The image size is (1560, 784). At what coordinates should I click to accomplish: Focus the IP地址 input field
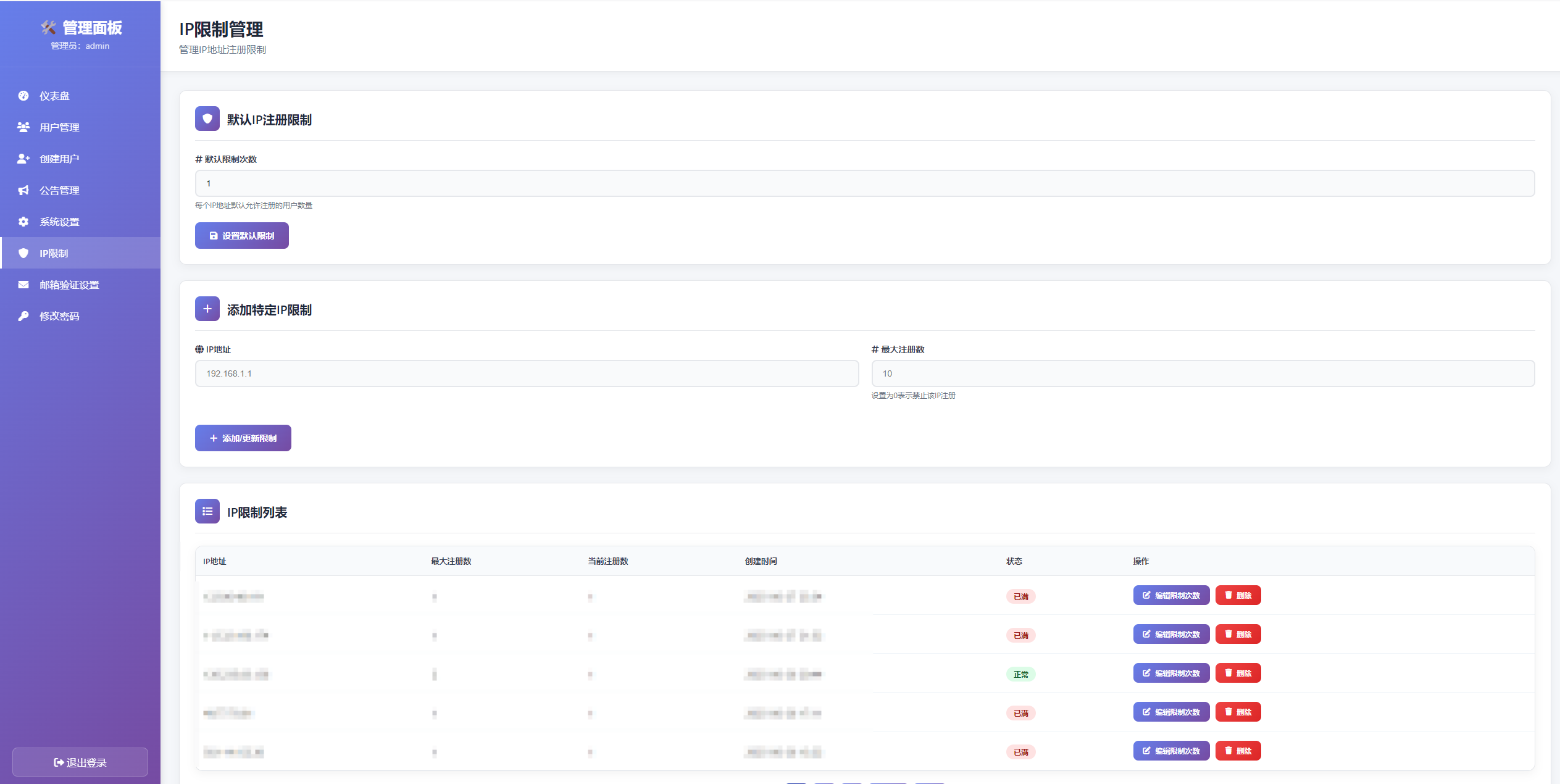(527, 373)
